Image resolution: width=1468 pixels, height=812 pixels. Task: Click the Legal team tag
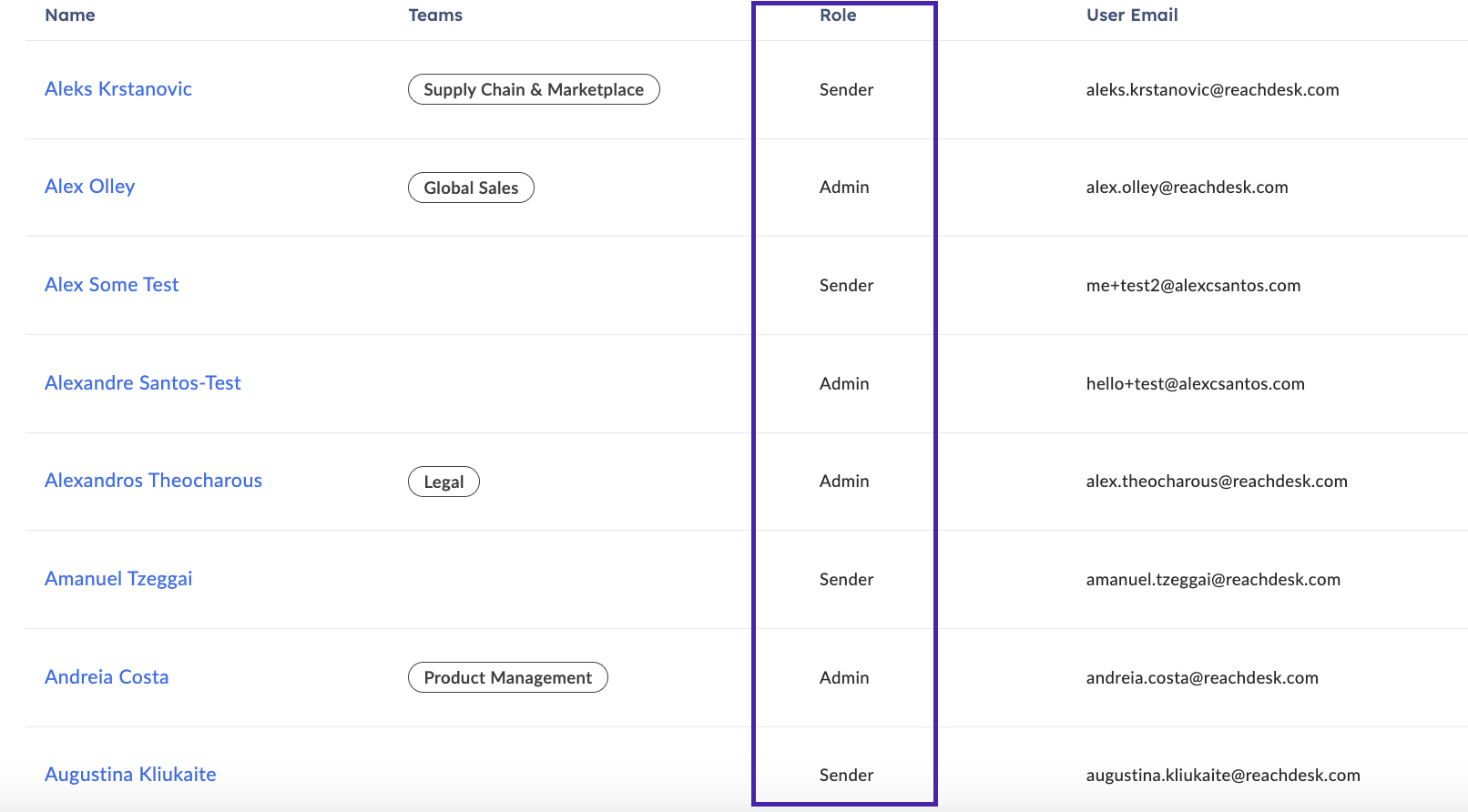click(x=443, y=482)
